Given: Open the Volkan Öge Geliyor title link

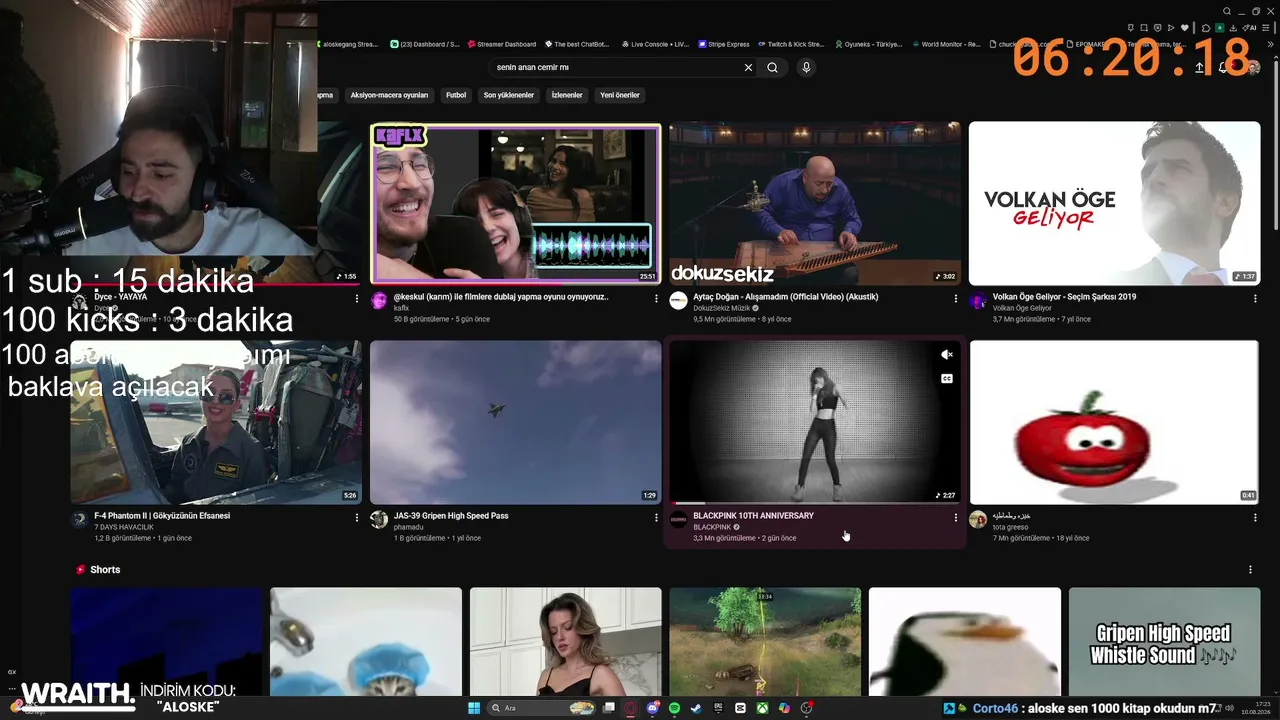Looking at the screenshot, I should click(x=1064, y=297).
